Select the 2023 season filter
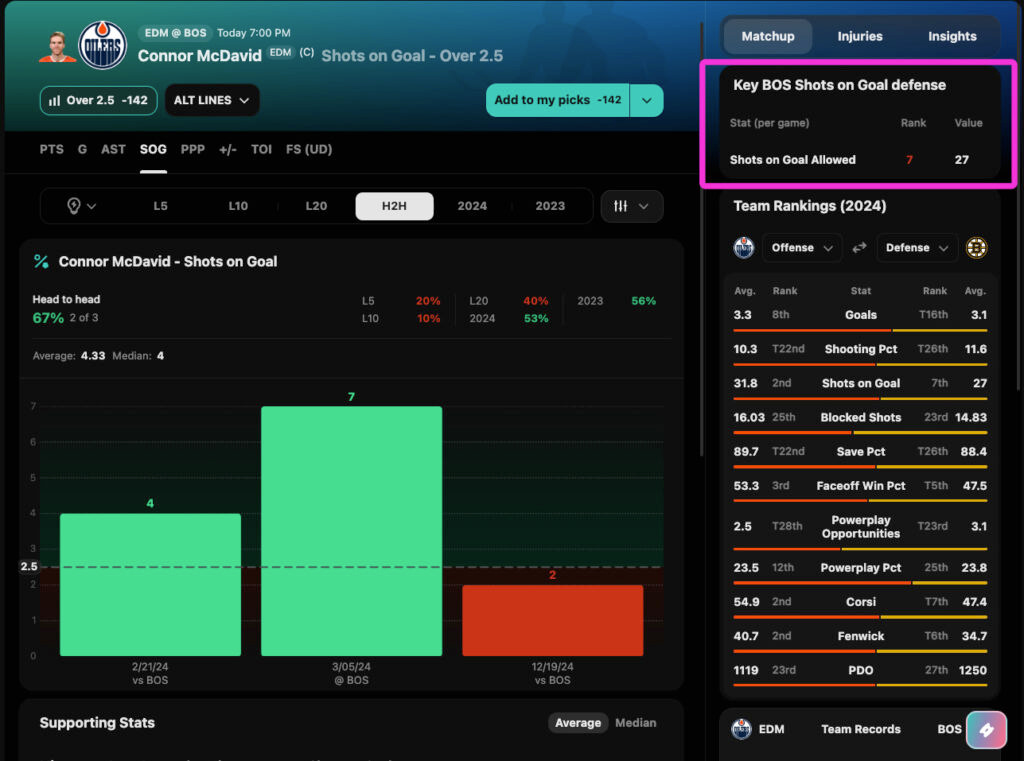The width and height of the screenshot is (1024, 761). [x=550, y=206]
